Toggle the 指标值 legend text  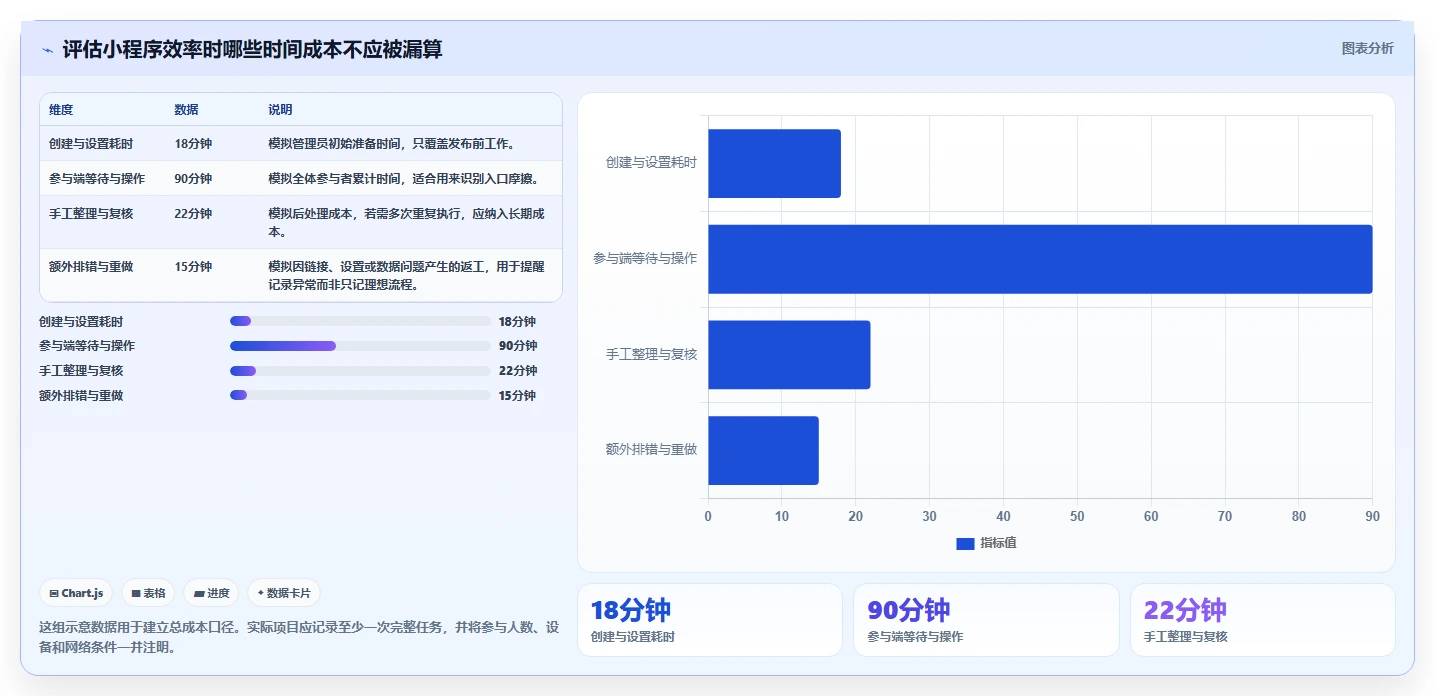[998, 543]
